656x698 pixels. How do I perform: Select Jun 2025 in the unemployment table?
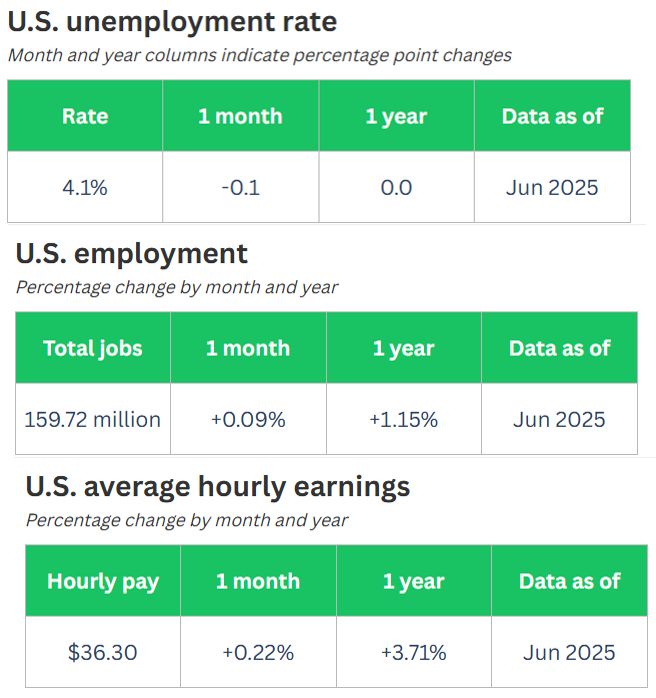[552, 187]
